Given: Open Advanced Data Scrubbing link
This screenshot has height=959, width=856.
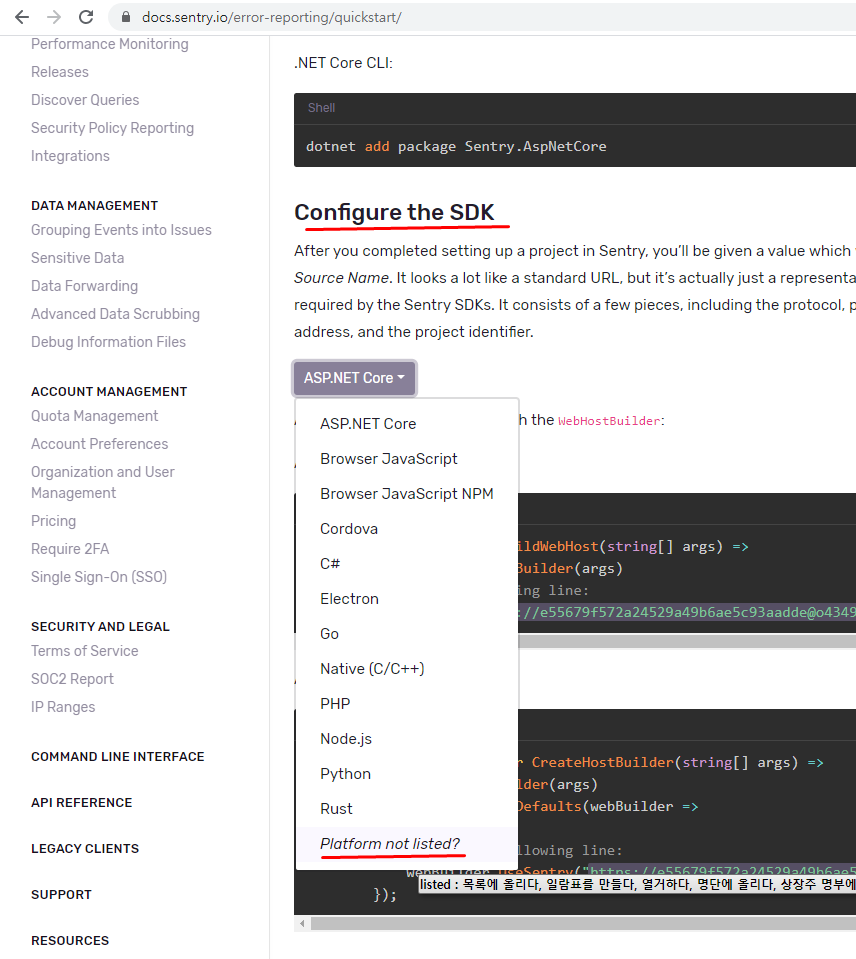Looking at the screenshot, I should 116,314.
